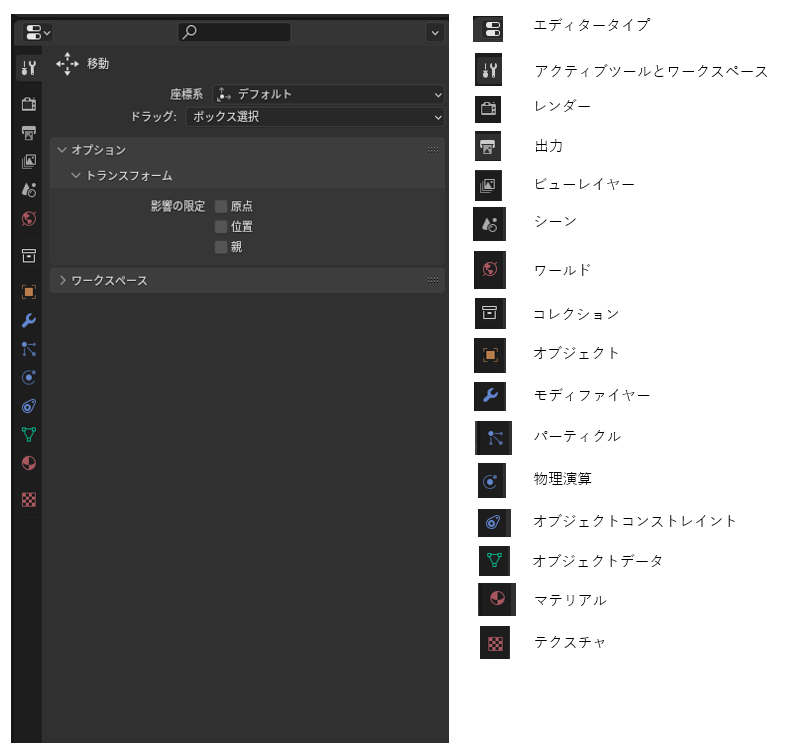785x748 pixels.
Task: Switch to the Render tab in the Properties tab column
Action: click(29, 104)
